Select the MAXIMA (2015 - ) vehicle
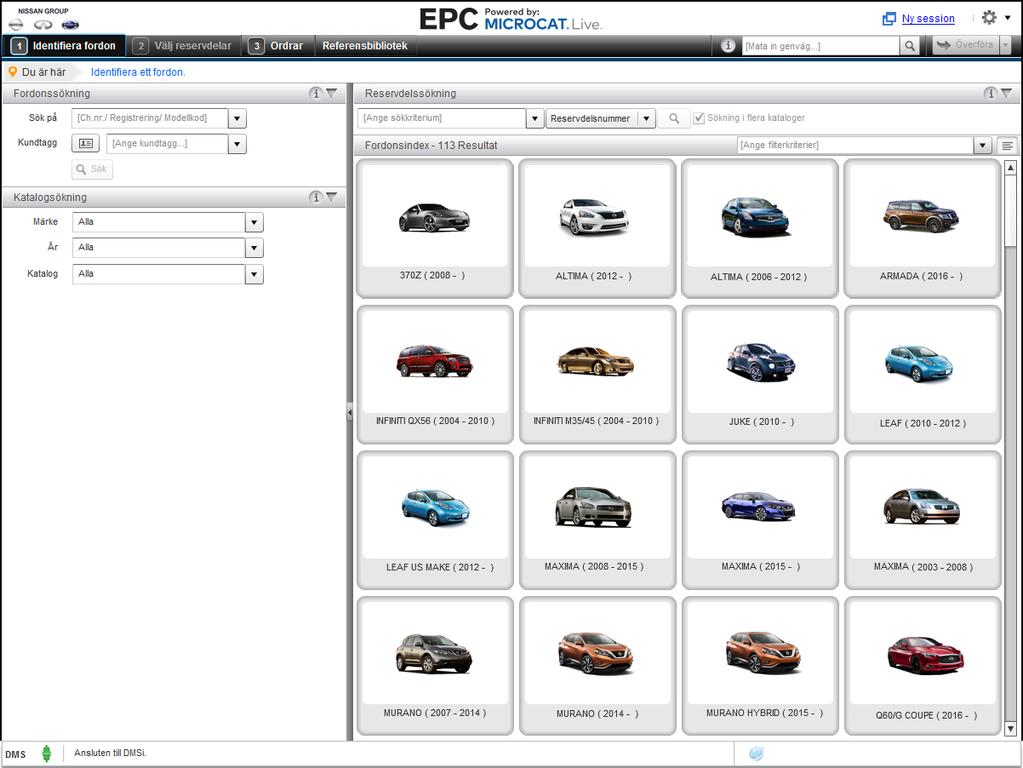Viewport: 1023px width, 768px height. (760, 520)
